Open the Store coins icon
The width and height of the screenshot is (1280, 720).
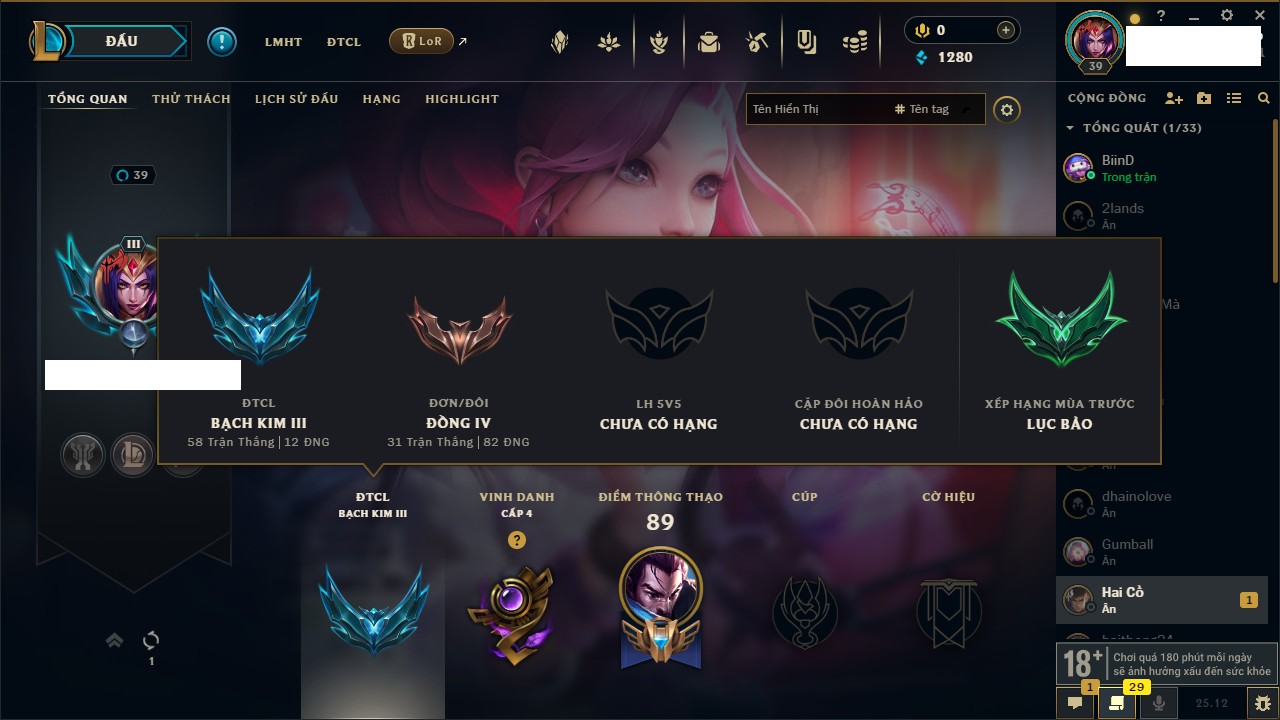[854, 42]
